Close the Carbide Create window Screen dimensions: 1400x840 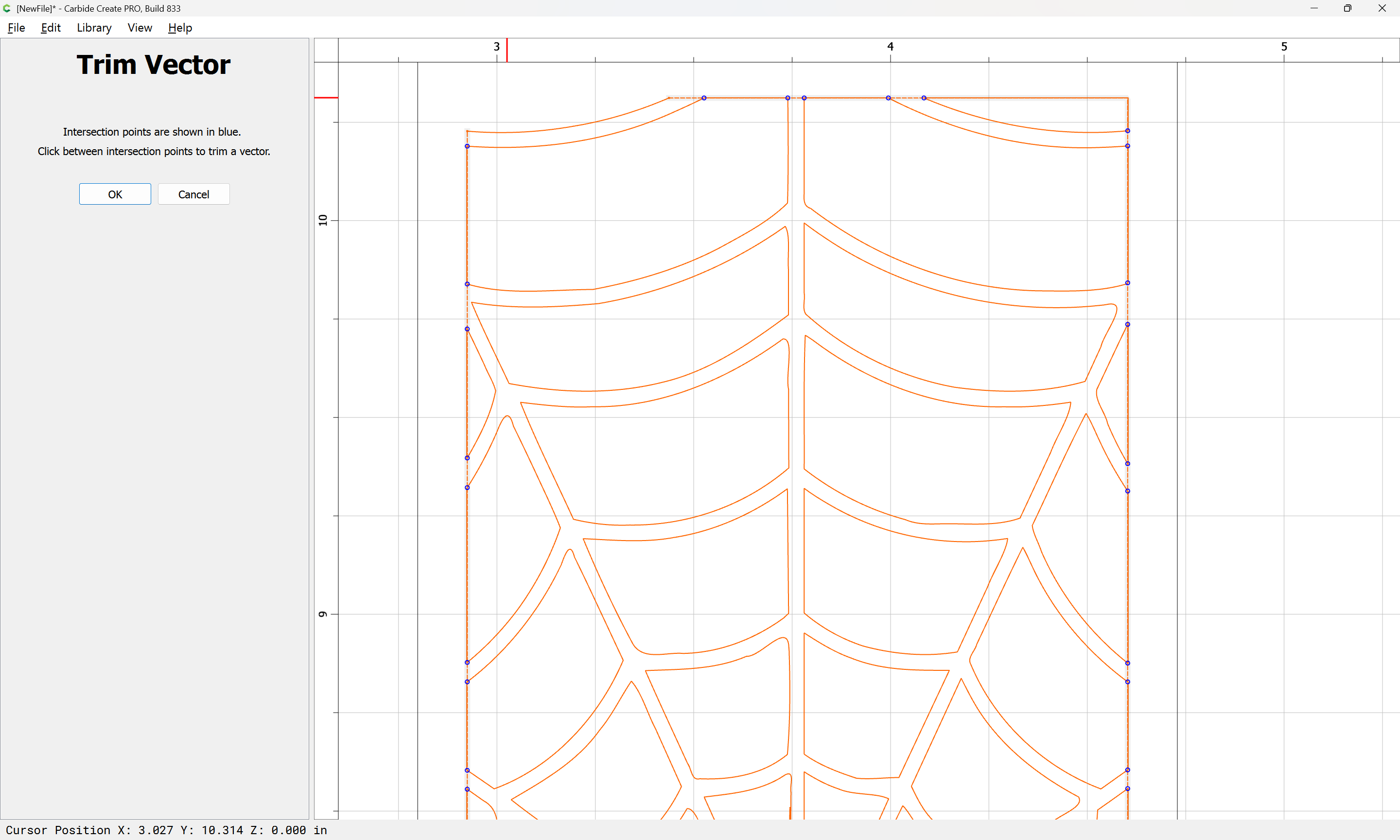(1382, 8)
